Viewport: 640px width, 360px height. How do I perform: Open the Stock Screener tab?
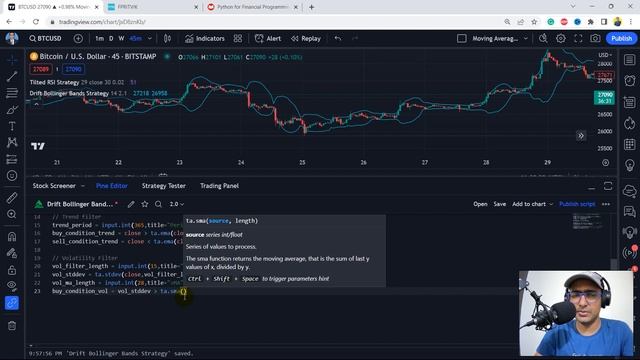click(x=54, y=186)
